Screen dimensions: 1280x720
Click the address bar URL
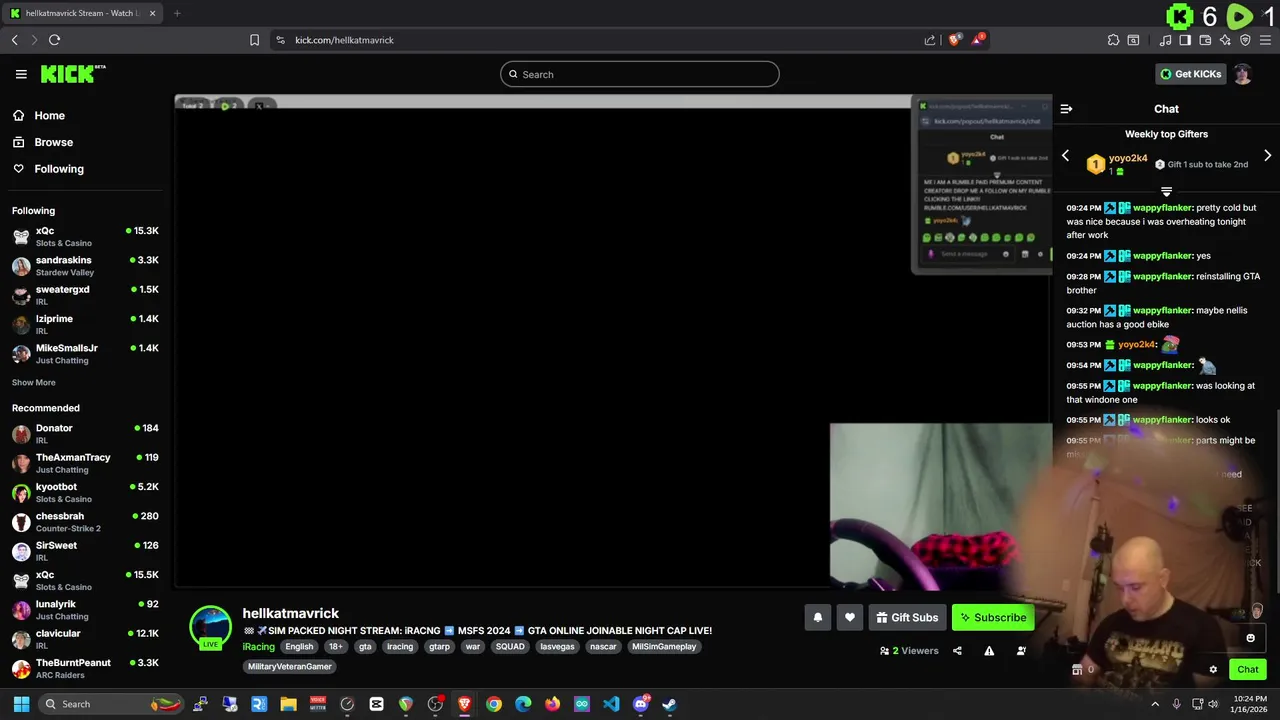point(344,40)
